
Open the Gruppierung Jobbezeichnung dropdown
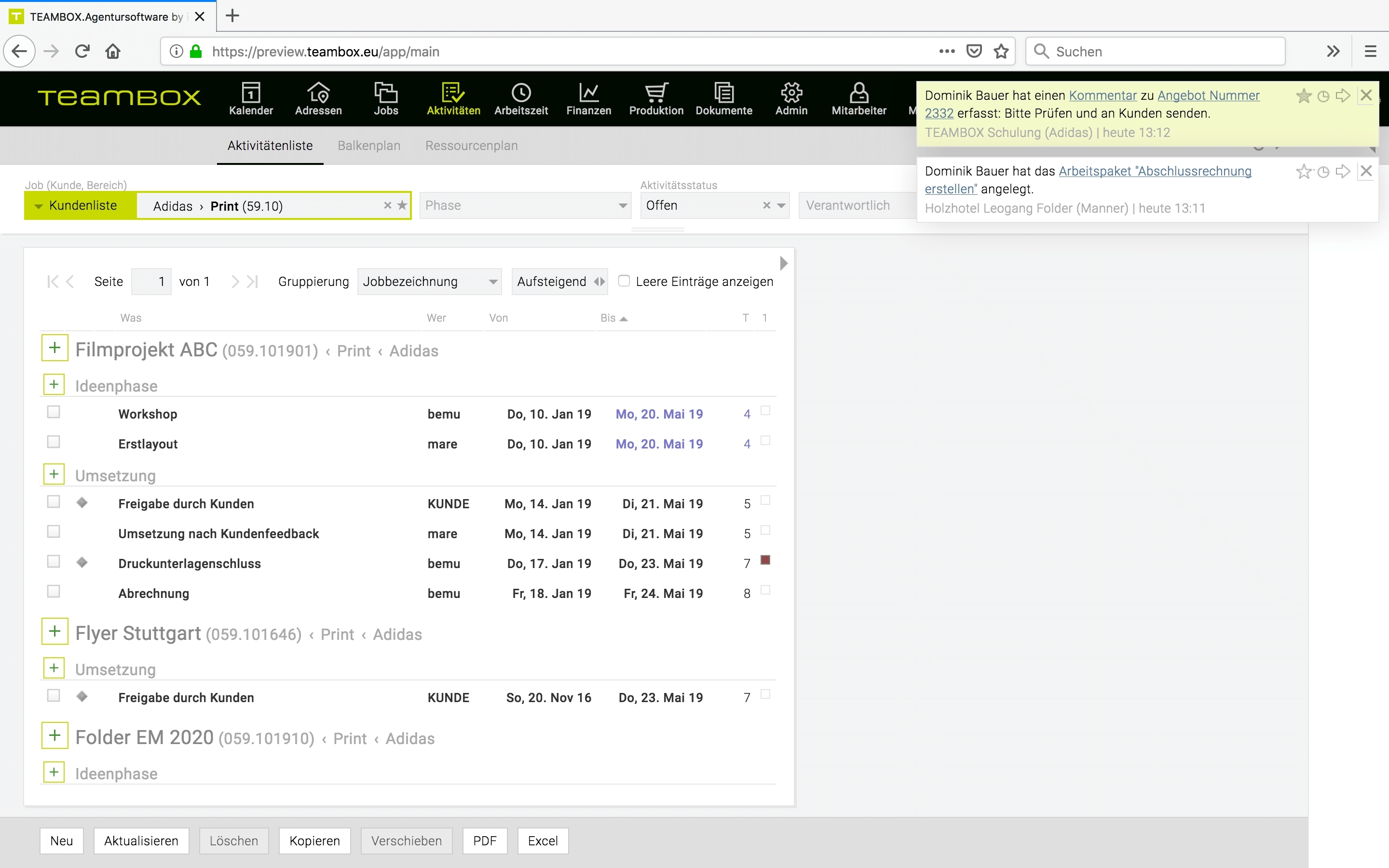pos(429,281)
